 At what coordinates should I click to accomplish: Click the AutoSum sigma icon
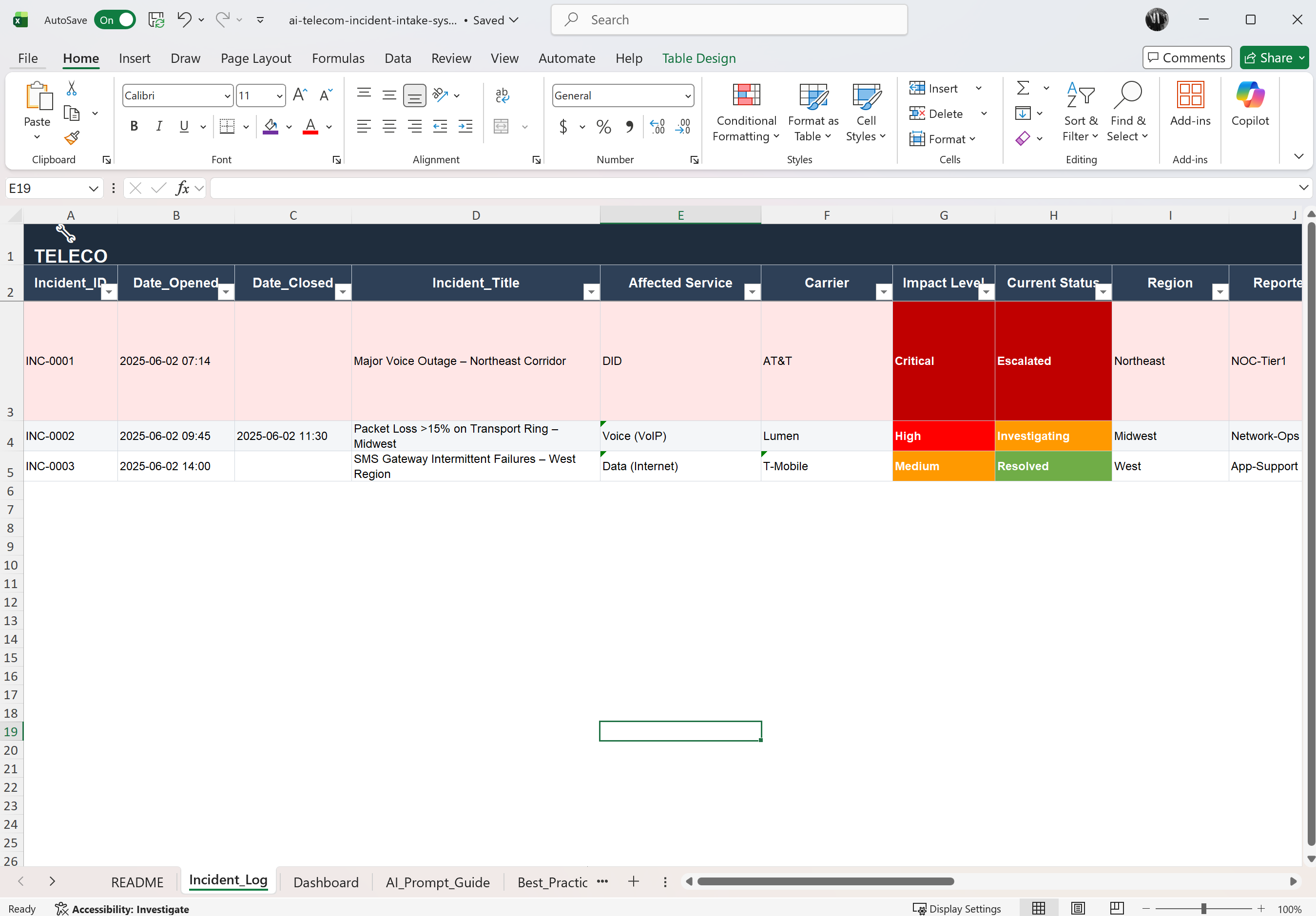1023,88
